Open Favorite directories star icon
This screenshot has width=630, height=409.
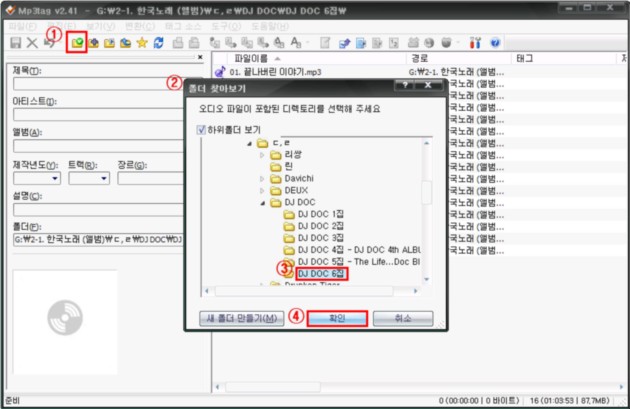[142, 43]
